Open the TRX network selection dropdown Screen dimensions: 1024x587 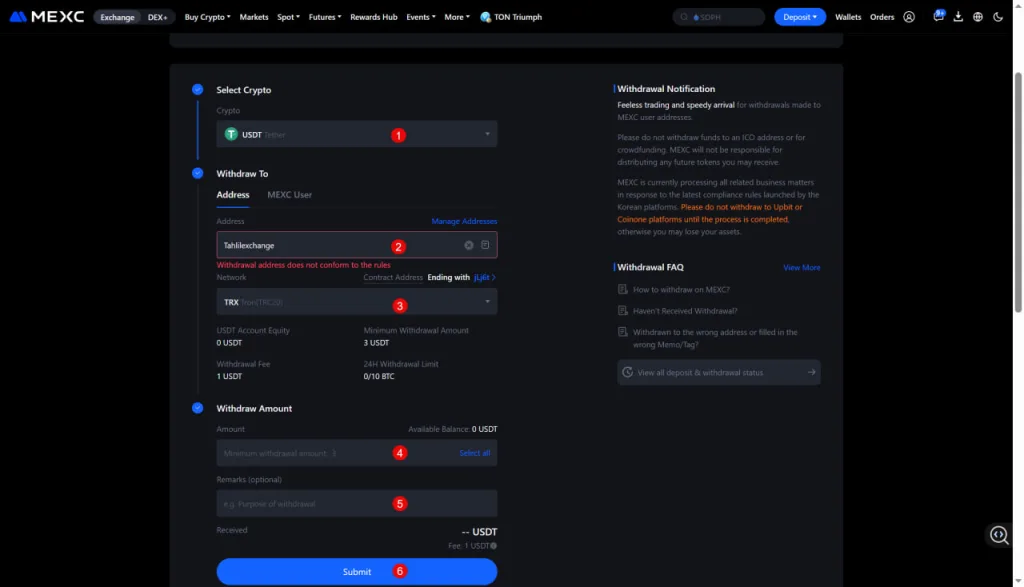(x=357, y=302)
